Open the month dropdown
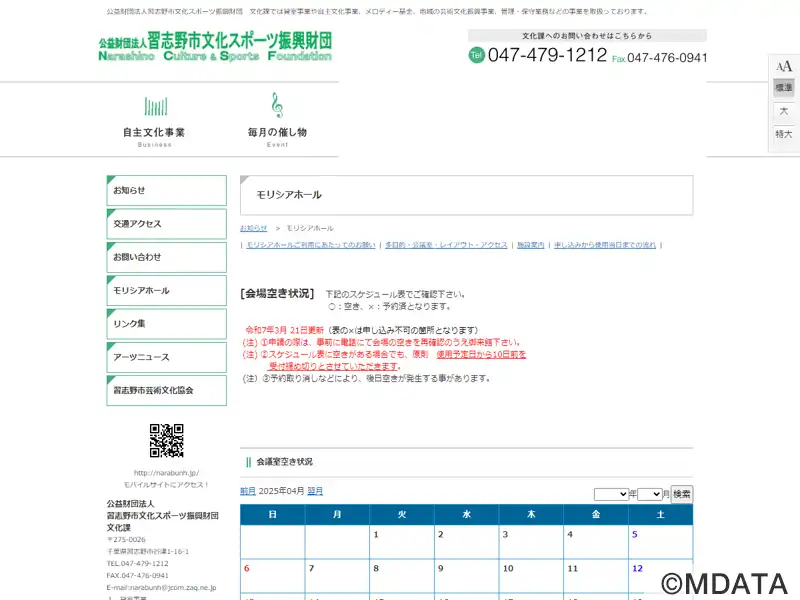Viewport: 800px width, 600px height. pyautogui.click(x=649, y=494)
